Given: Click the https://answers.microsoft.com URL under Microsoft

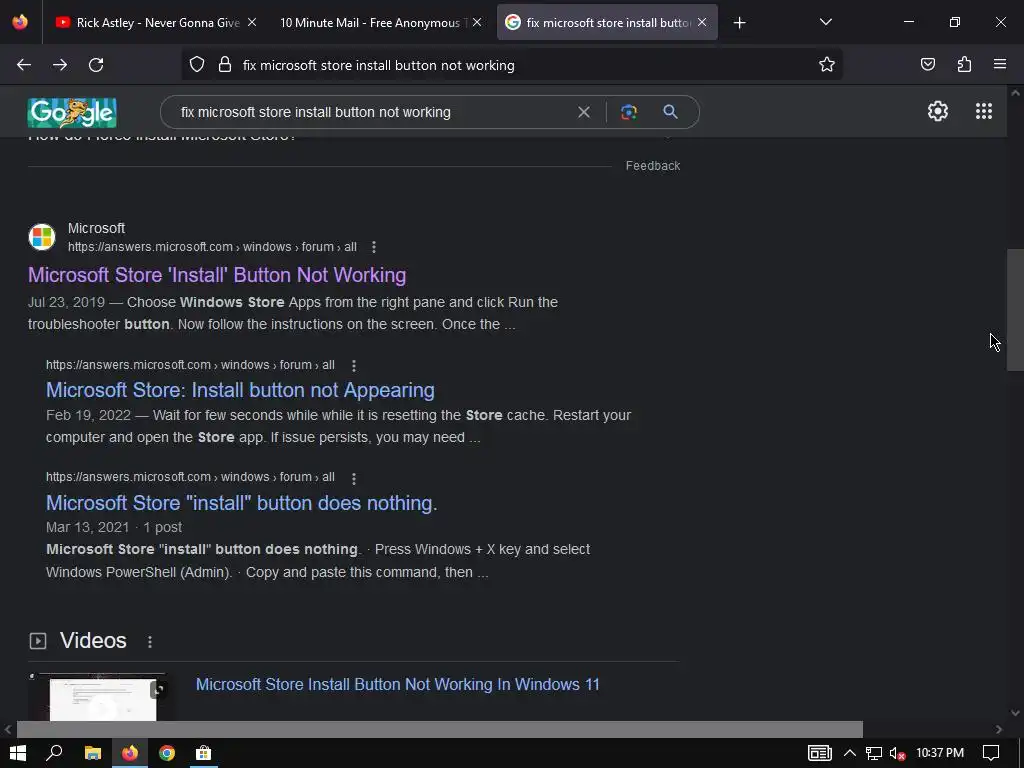Looking at the screenshot, I should pos(212,247).
